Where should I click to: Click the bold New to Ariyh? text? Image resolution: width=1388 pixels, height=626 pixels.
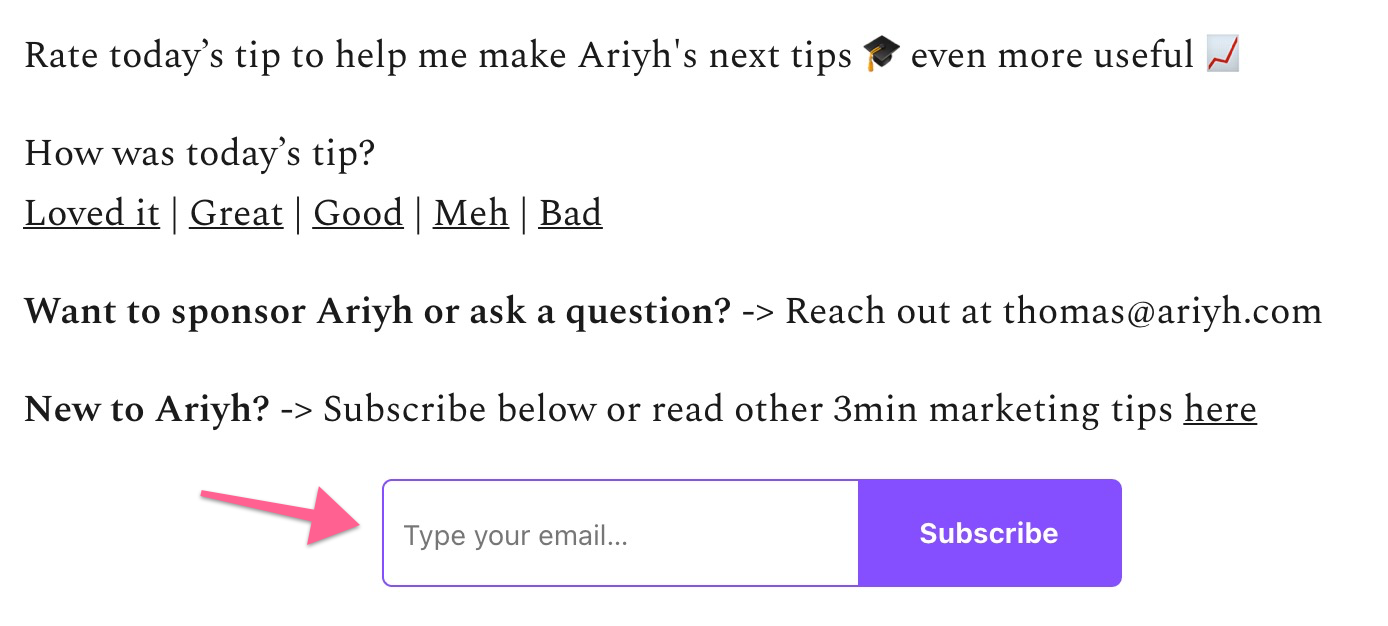pyautogui.click(x=147, y=410)
